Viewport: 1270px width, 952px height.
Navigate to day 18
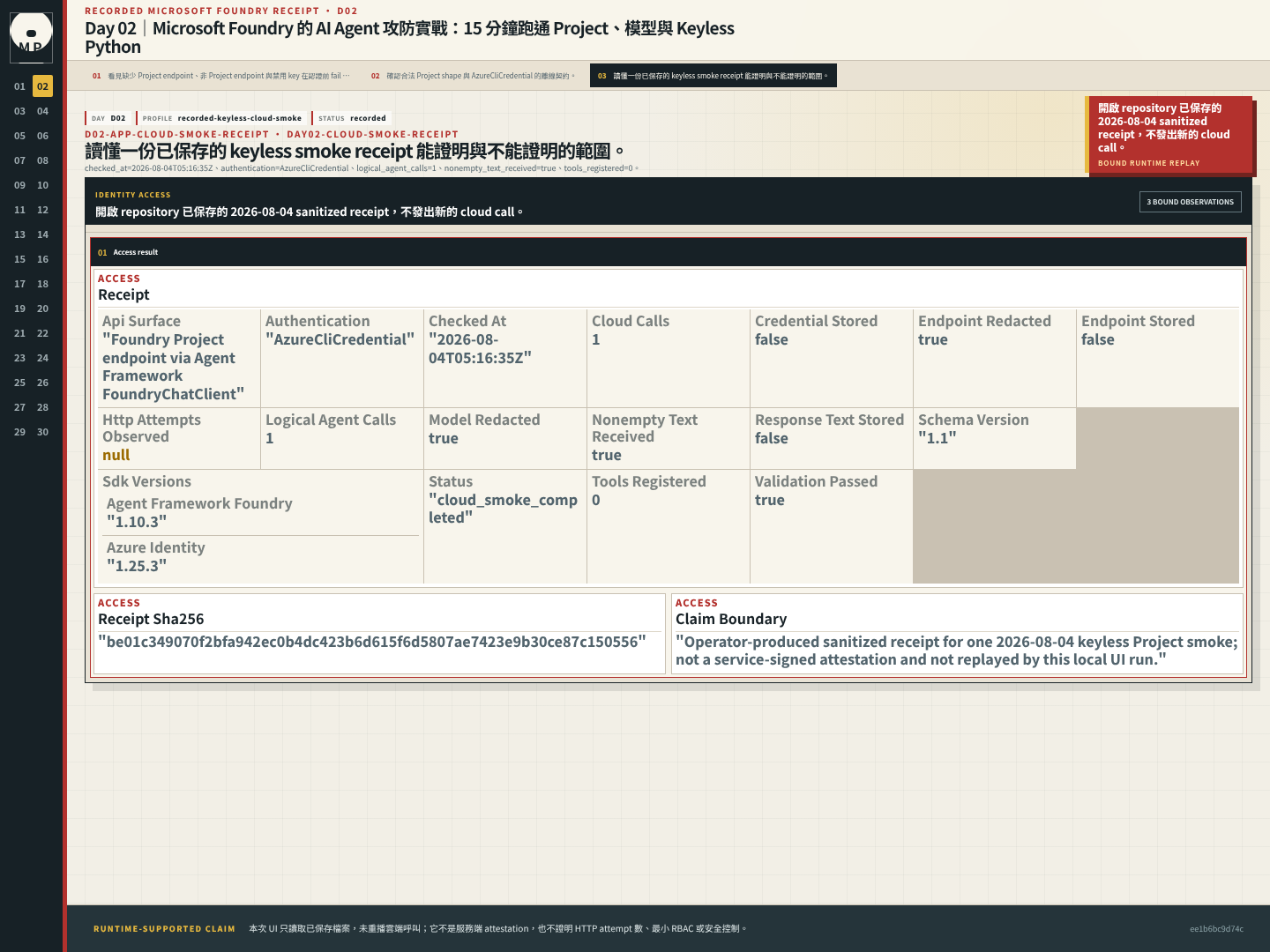42,284
